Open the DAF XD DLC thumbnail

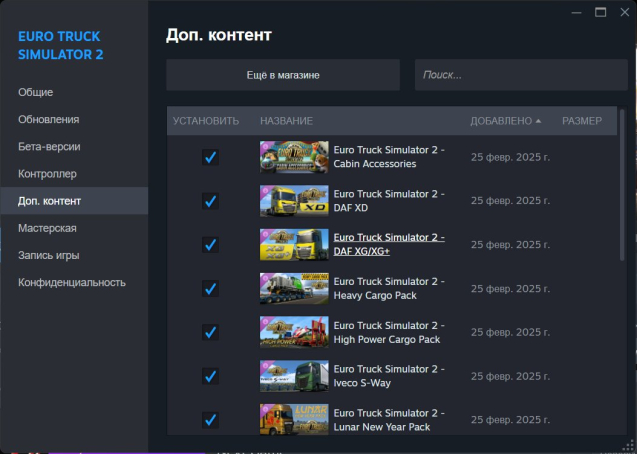[x=294, y=201]
